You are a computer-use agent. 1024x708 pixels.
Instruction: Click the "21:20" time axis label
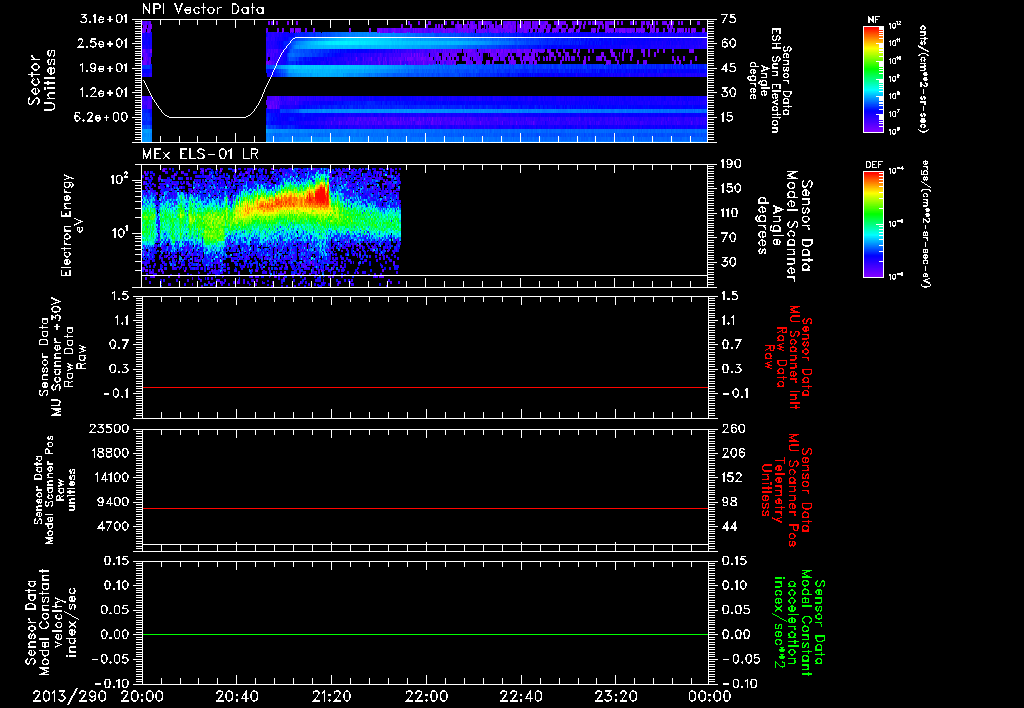coord(331,696)
